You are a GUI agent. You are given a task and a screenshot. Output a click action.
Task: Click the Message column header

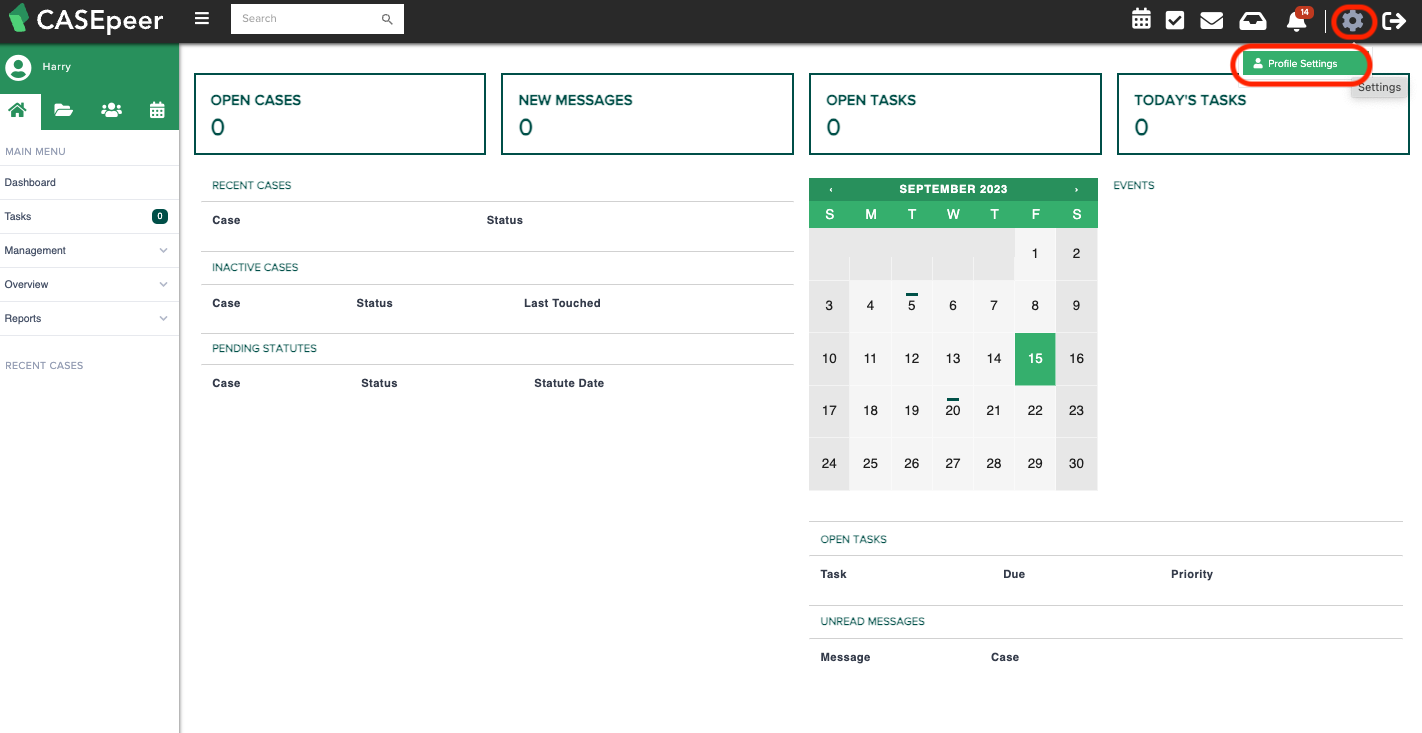[x=845, y=657]
